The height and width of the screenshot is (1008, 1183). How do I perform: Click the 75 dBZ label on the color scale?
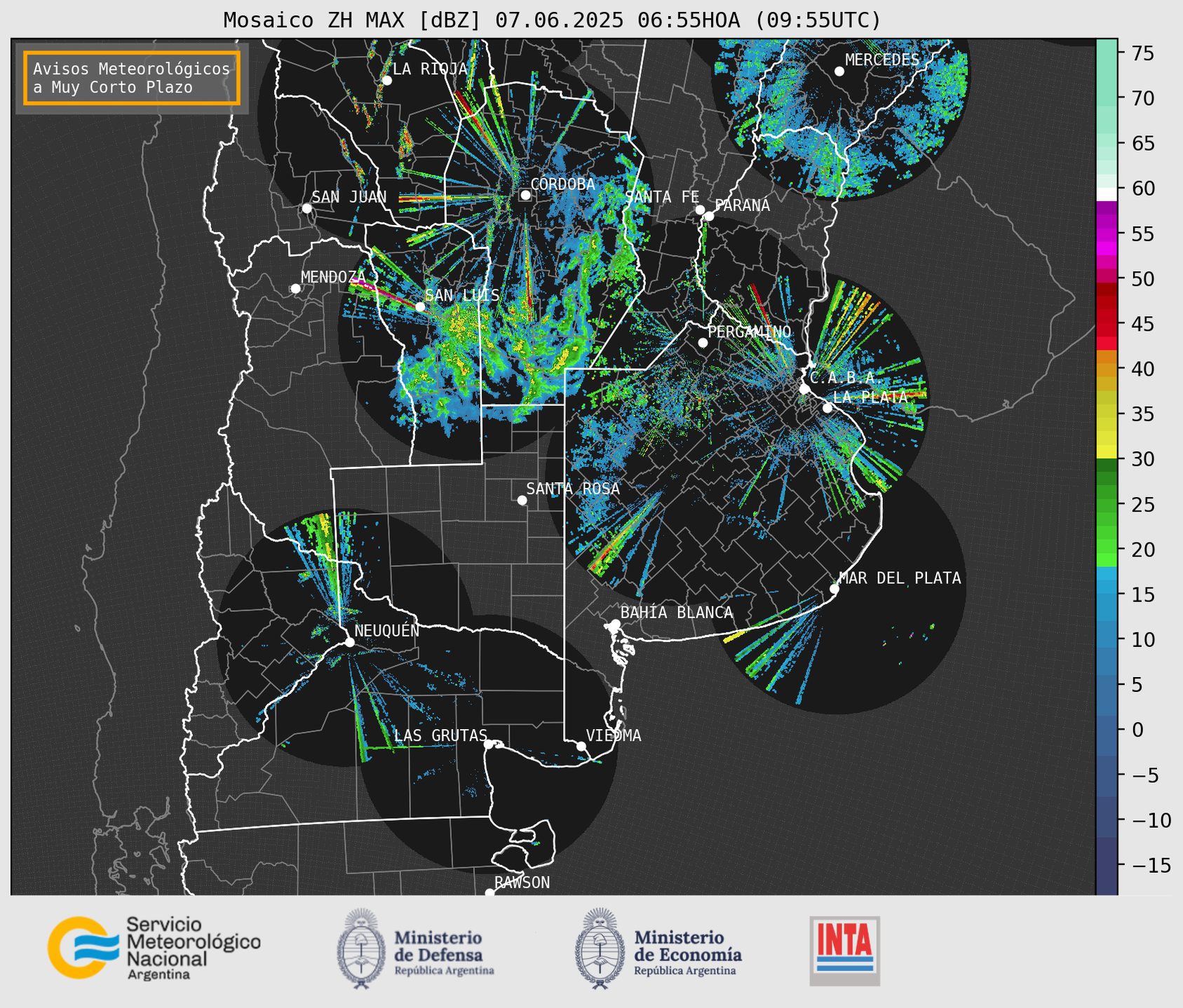pyautogui.click(x=1142, y=53)
